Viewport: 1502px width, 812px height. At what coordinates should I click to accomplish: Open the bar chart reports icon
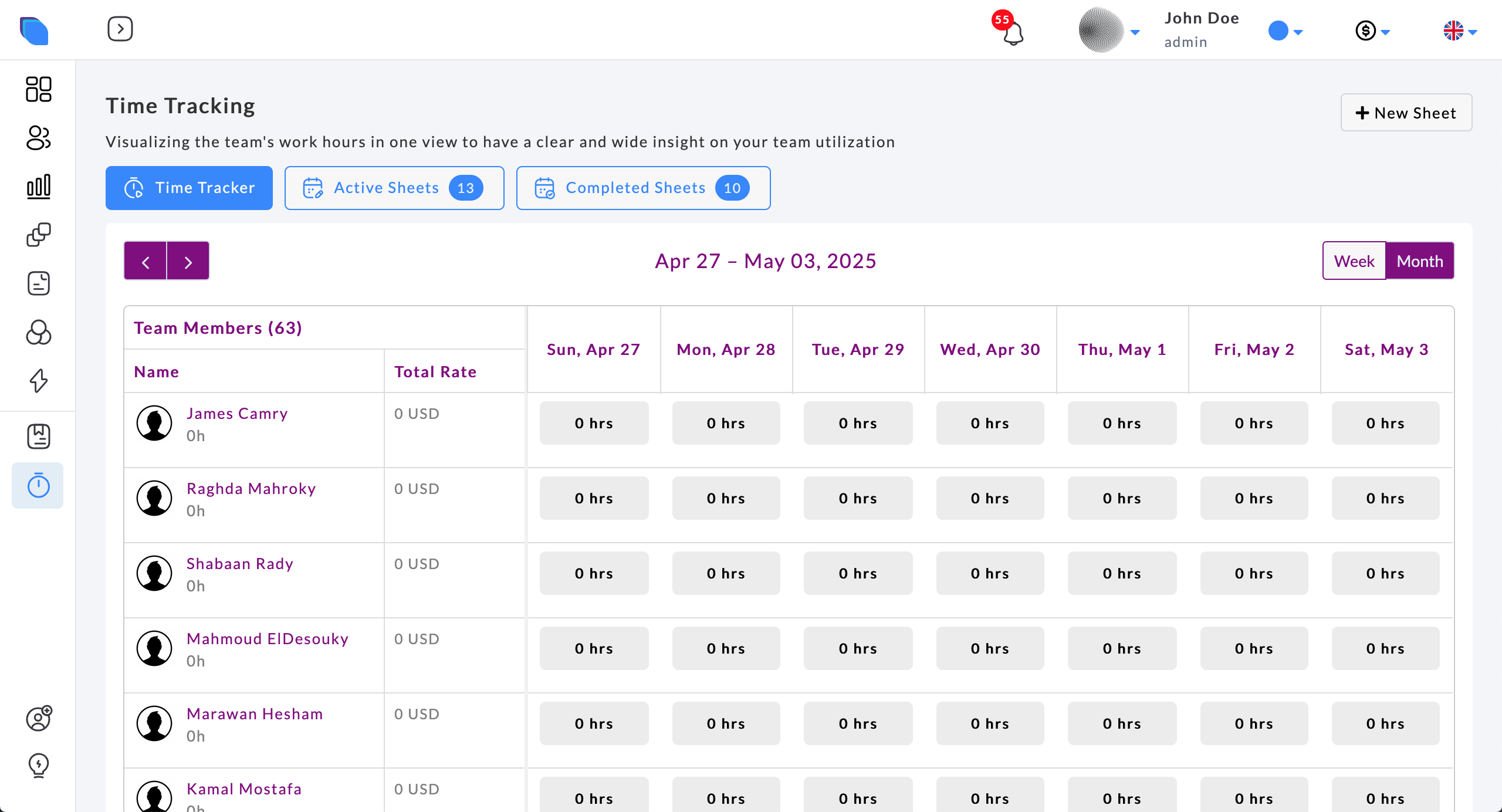[x=39, y=187]
